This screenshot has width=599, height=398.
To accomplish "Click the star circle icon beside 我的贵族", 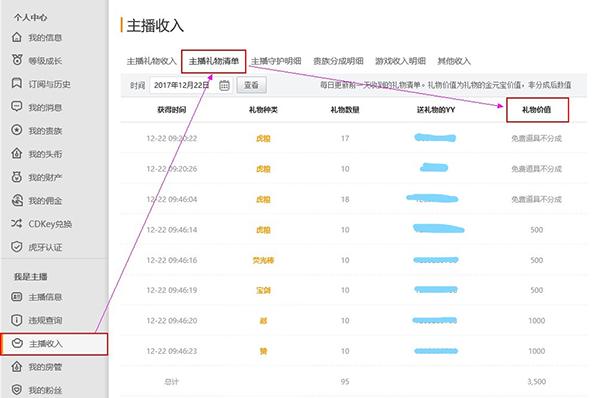I will [16, 130].
